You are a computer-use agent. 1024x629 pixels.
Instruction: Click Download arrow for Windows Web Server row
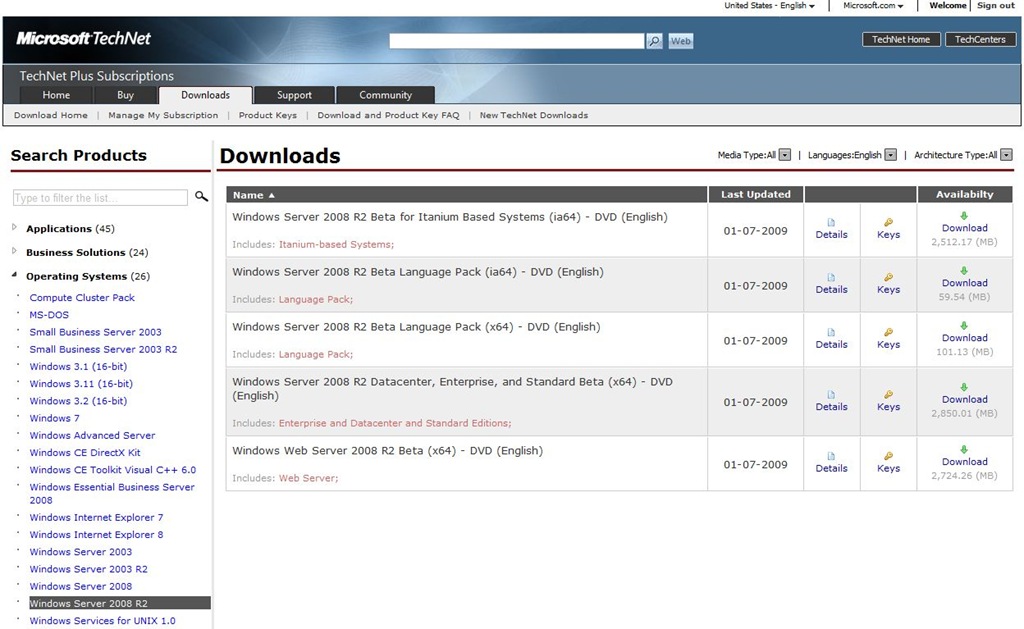964,449
